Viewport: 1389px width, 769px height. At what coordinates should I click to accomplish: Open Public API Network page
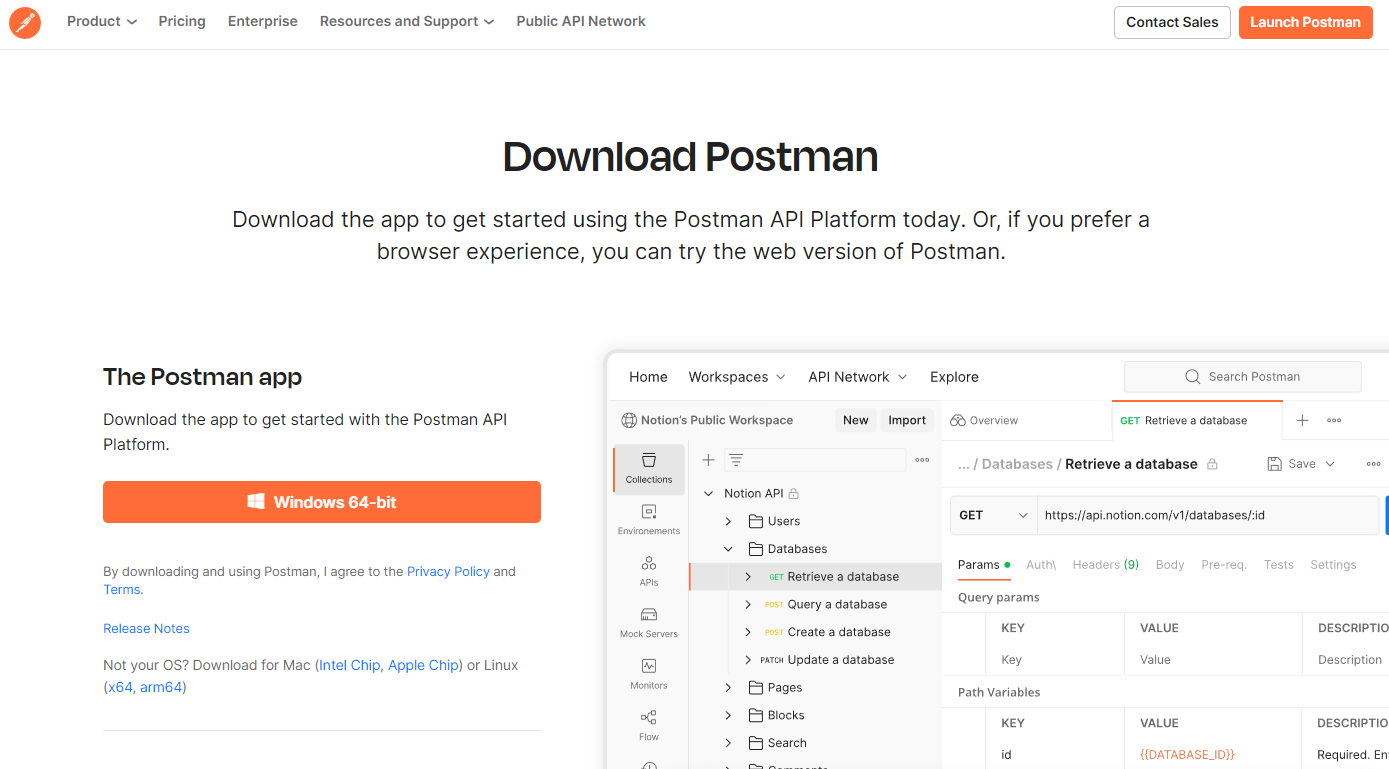pos(581,21)
